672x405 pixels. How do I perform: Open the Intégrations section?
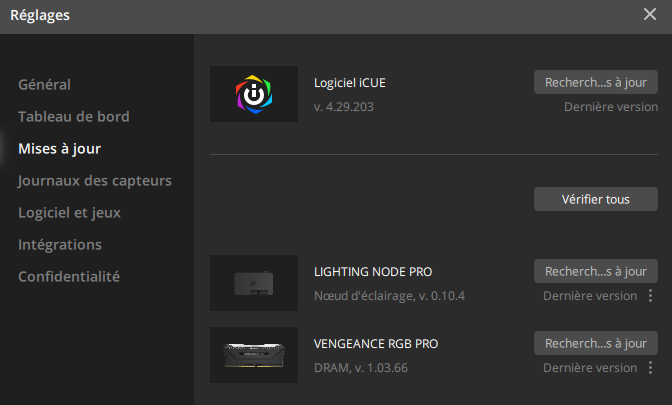[60, 245]
